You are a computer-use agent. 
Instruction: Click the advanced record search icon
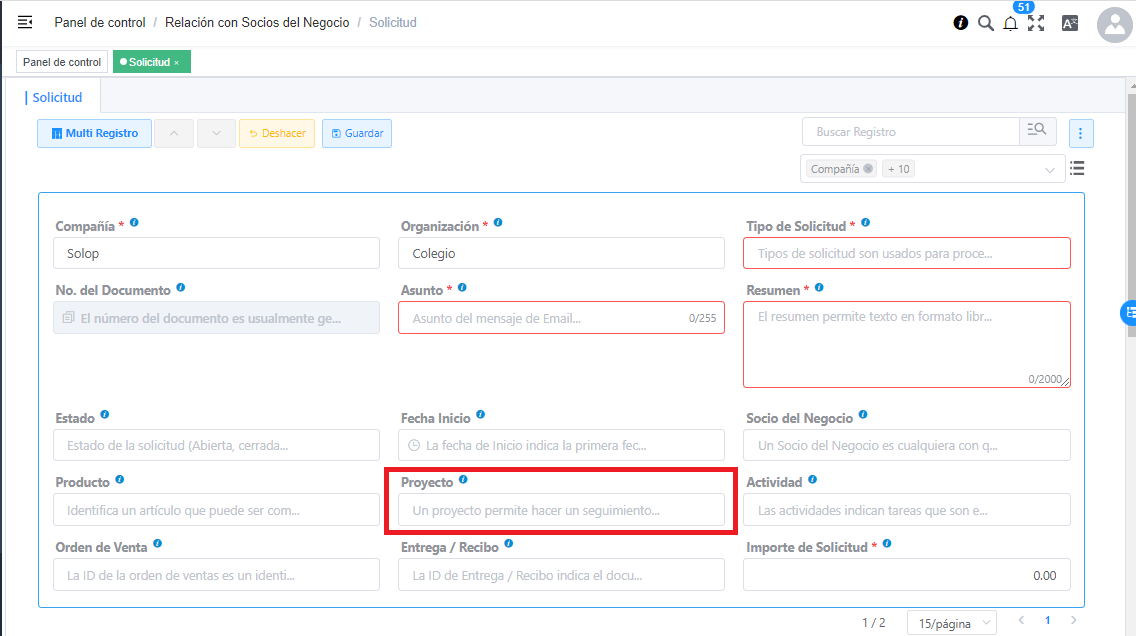pyautogui.click(x=1038, y=131)
